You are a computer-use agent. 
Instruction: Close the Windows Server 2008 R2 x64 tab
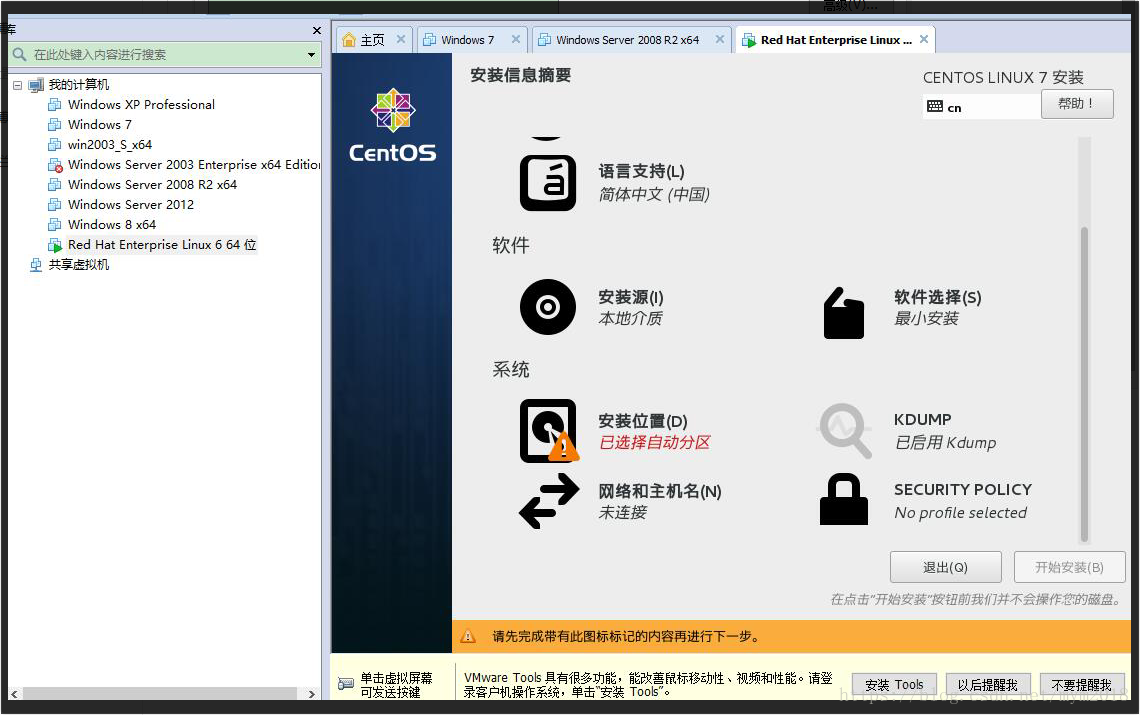point(720,39)
